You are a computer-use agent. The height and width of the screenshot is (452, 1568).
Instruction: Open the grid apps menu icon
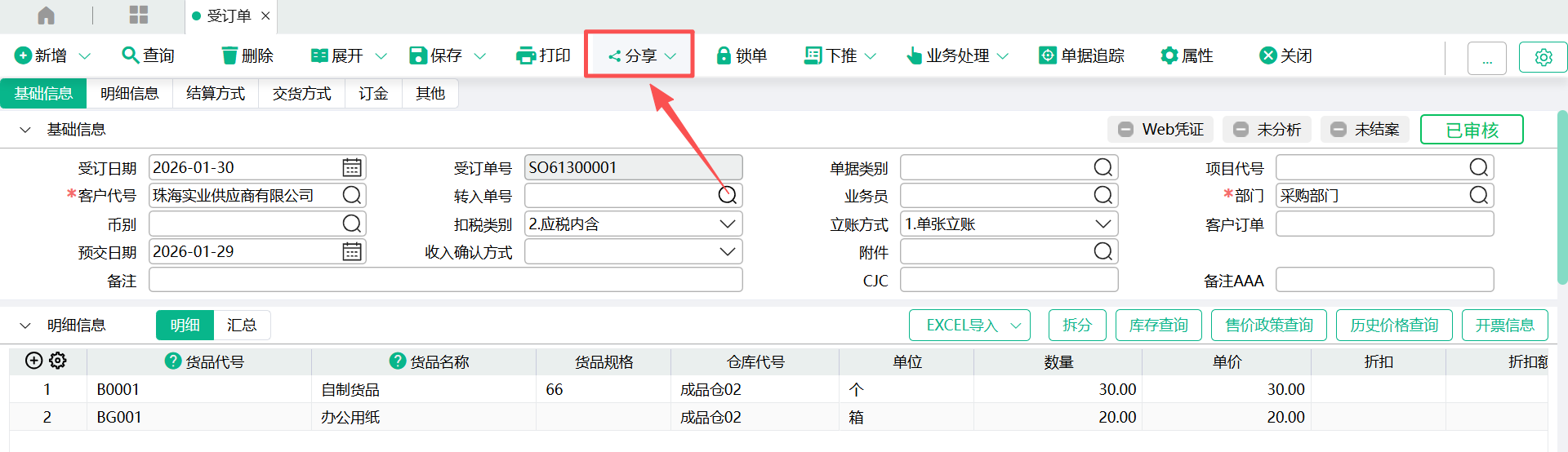pos(139,16)
